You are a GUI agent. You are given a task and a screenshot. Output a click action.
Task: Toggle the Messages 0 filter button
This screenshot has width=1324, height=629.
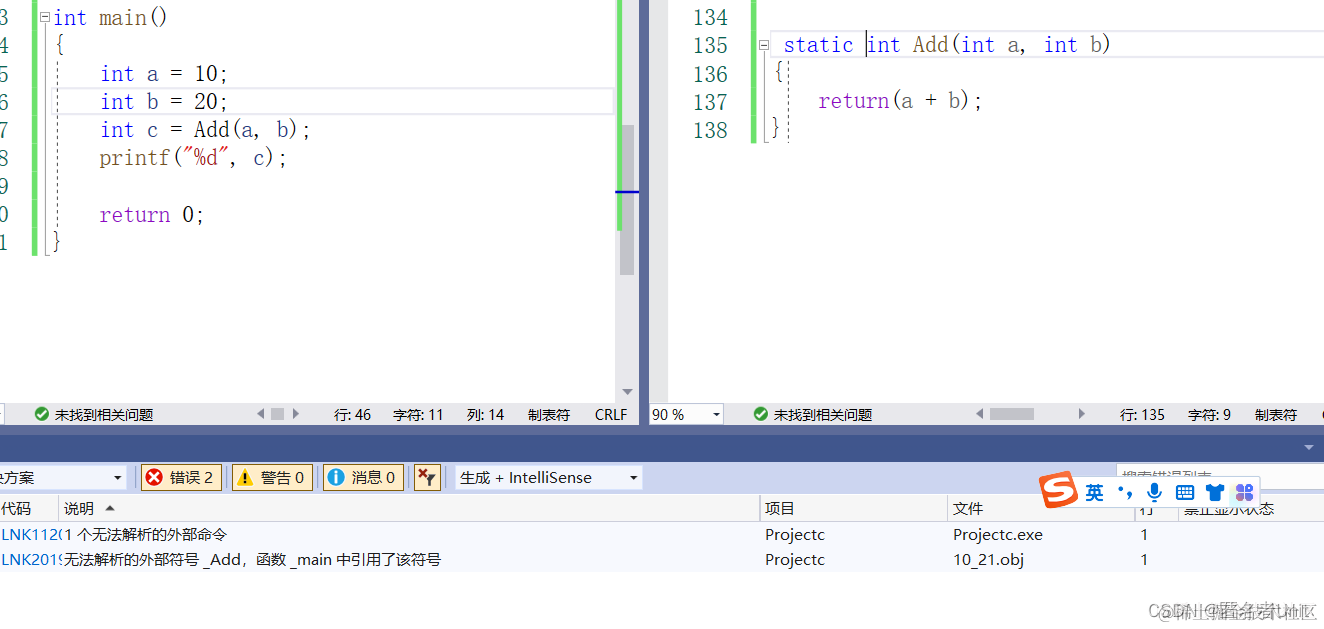[363, 477]
